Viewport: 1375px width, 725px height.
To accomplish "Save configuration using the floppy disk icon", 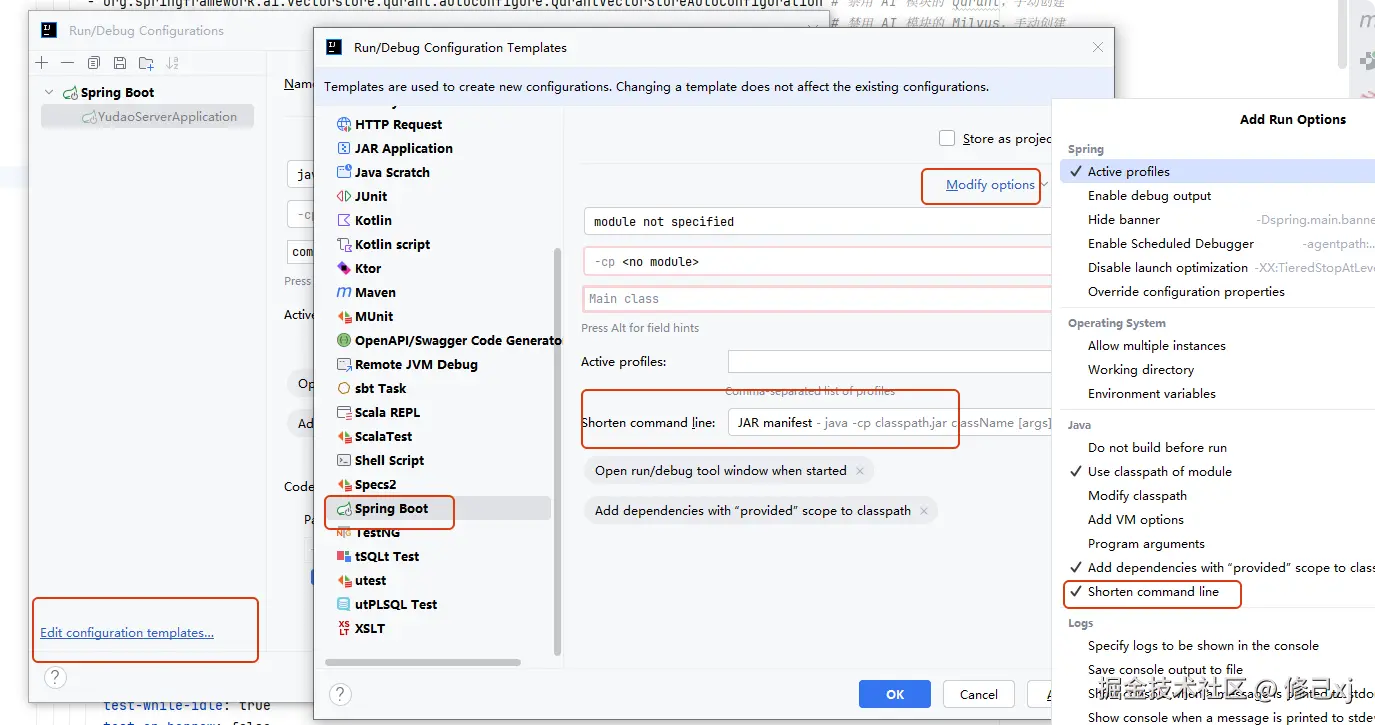I will click(120, 63).
